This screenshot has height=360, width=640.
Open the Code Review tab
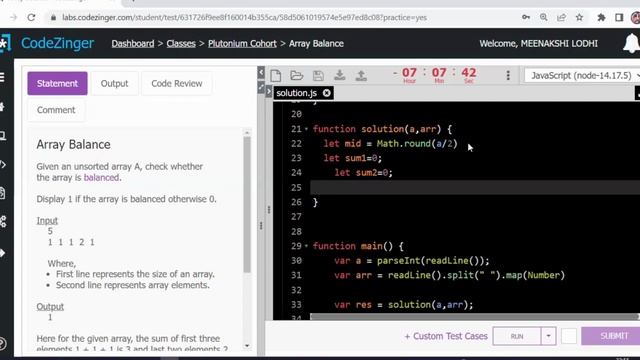(x=177, y=83)
